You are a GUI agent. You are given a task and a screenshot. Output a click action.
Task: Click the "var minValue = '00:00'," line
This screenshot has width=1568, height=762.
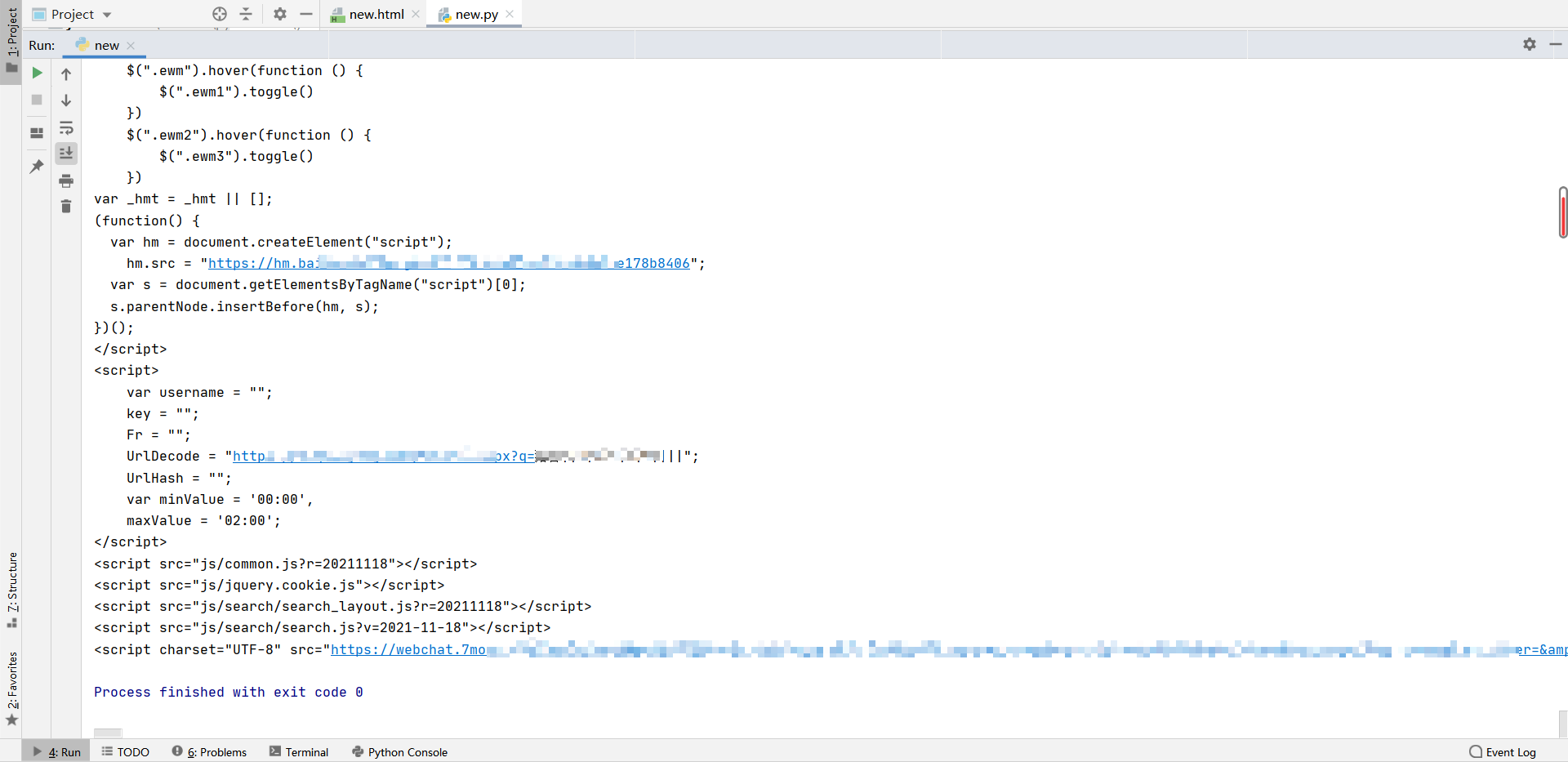click(x=220, y=499)
